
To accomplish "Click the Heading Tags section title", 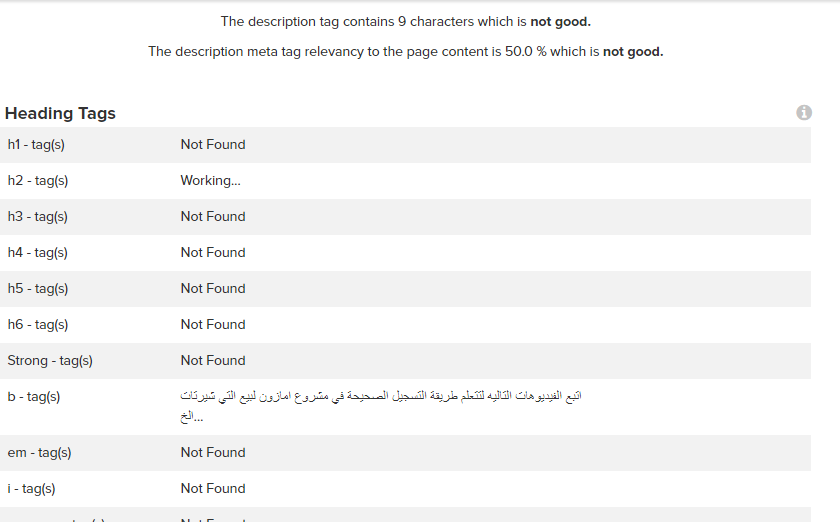I will click(x=60, y=113).
